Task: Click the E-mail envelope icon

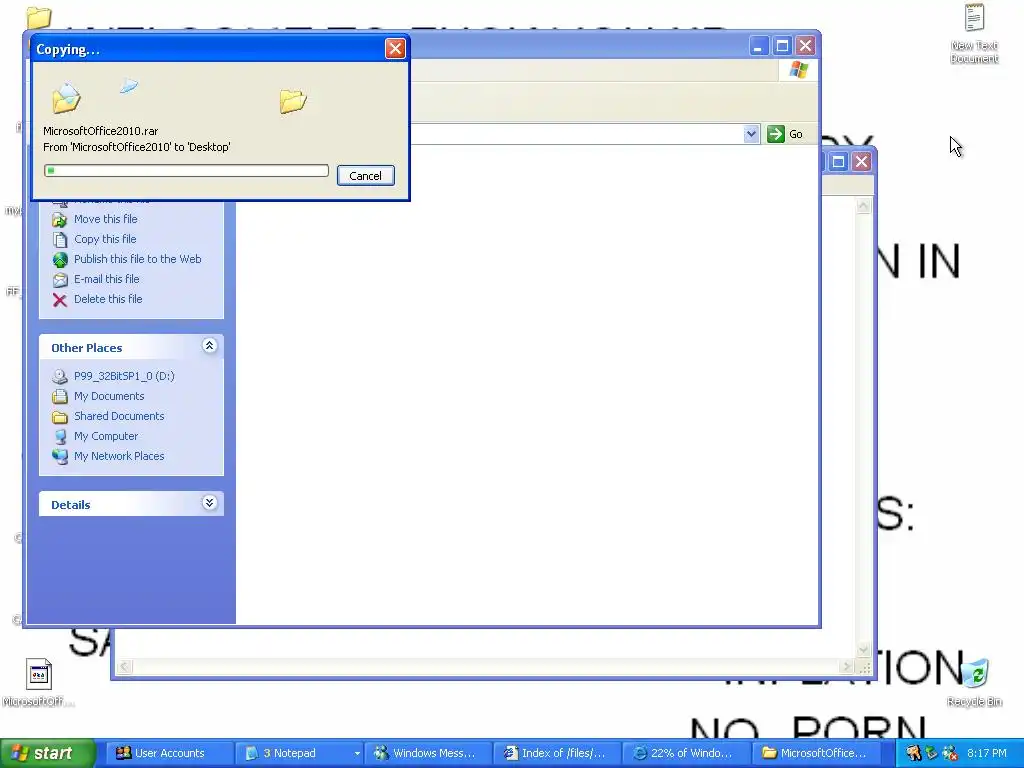Action: pos(59,280)
